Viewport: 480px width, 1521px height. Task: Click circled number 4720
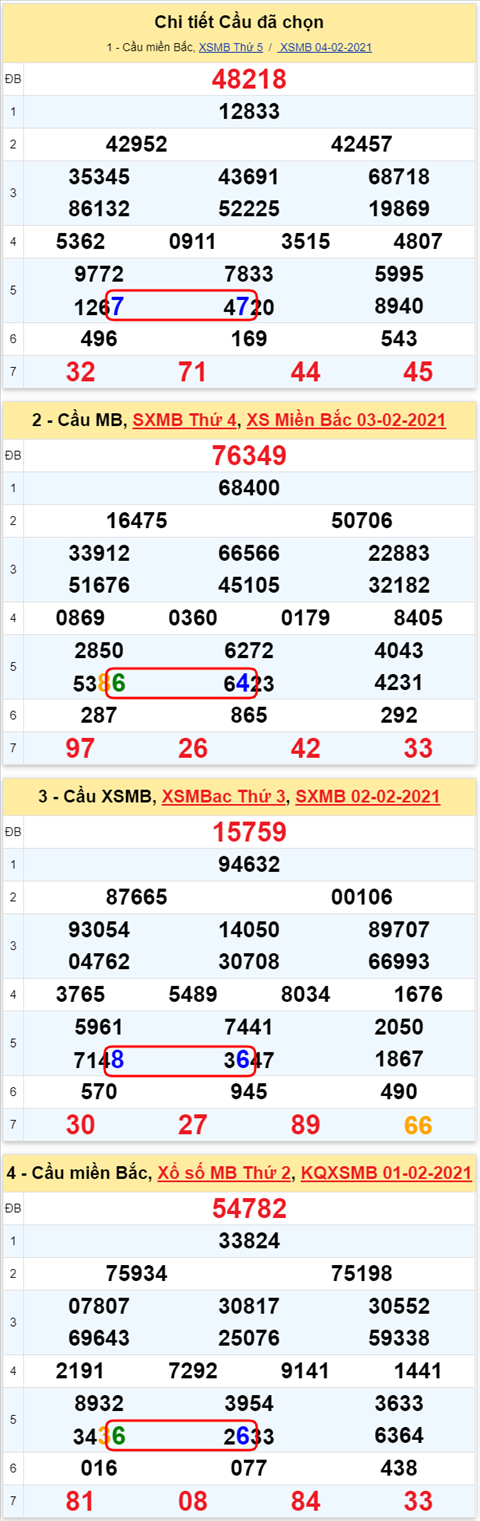pos(249,306)
